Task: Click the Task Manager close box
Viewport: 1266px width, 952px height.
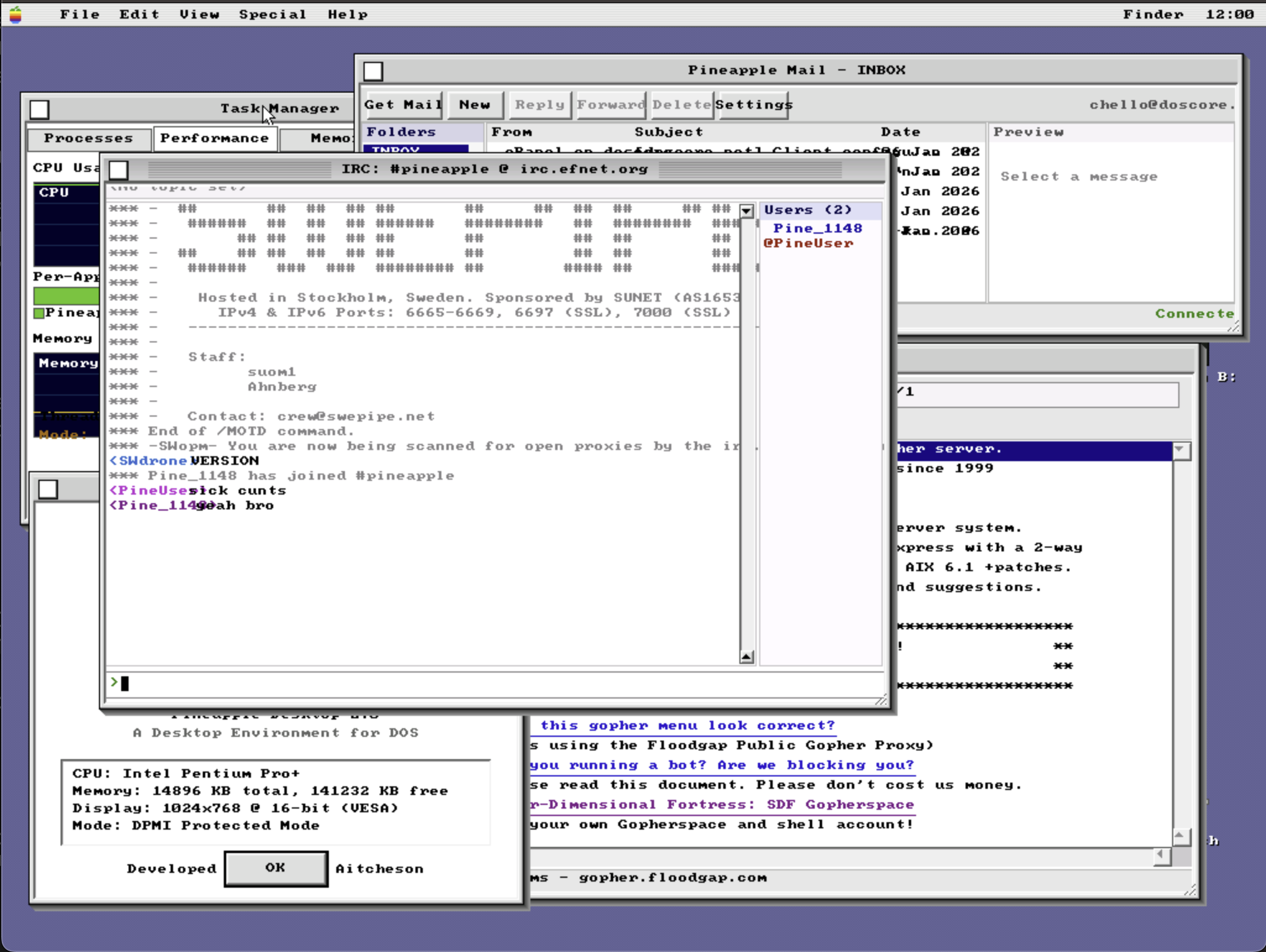Action: (x=40, y=109)
